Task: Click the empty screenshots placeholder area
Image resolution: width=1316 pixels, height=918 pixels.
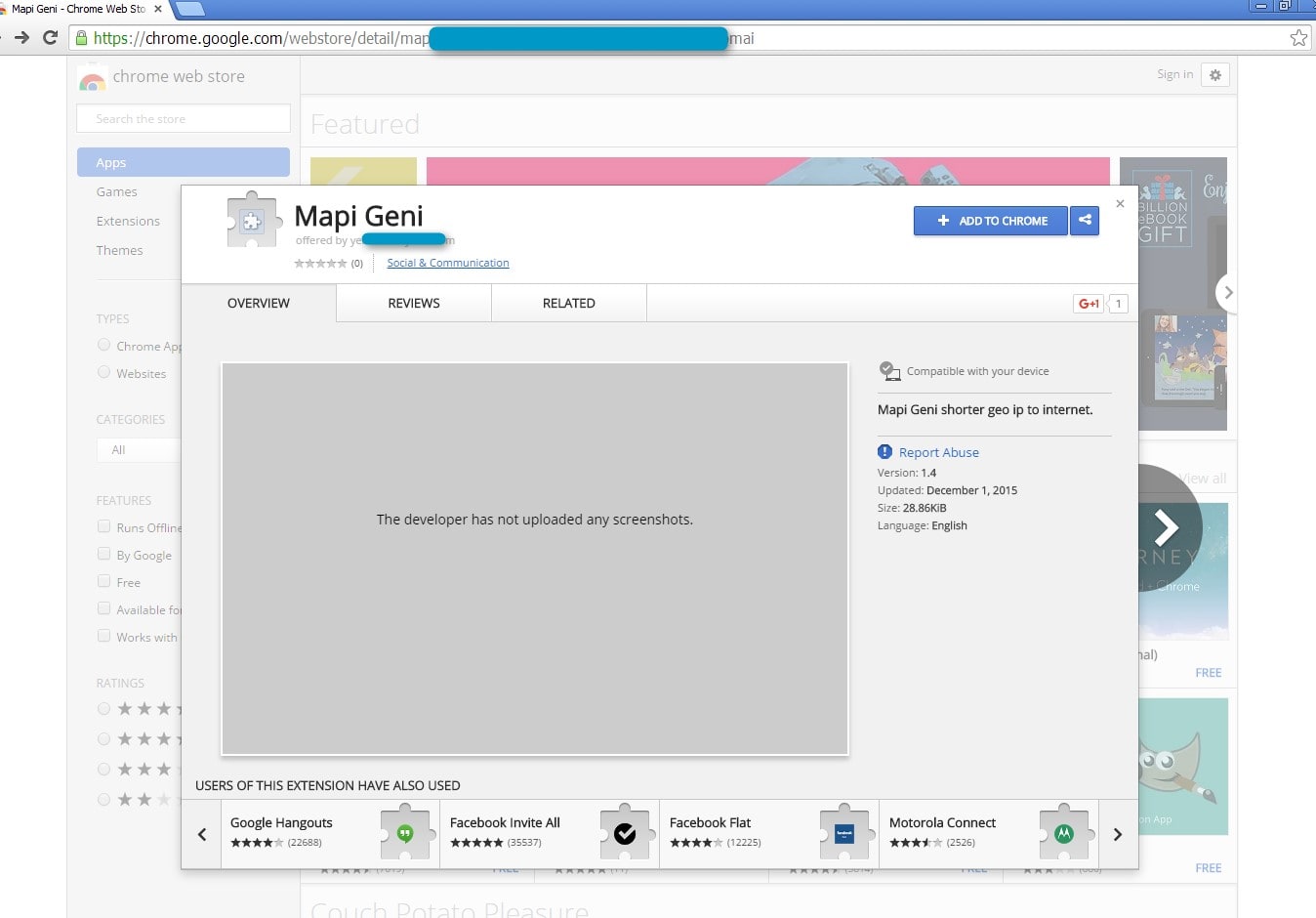Action: 535,559
